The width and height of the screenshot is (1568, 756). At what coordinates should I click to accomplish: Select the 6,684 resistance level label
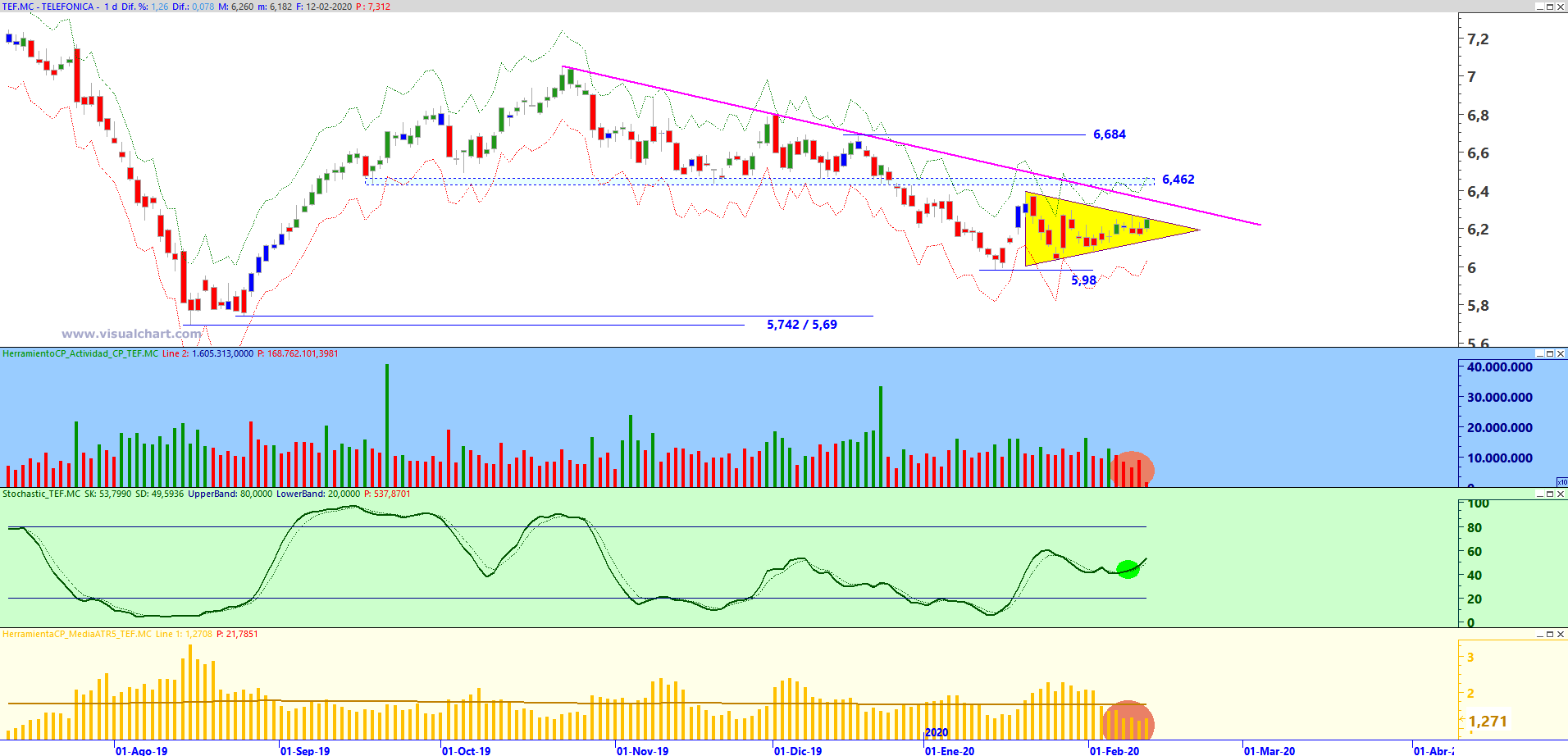pos(1110,134)
